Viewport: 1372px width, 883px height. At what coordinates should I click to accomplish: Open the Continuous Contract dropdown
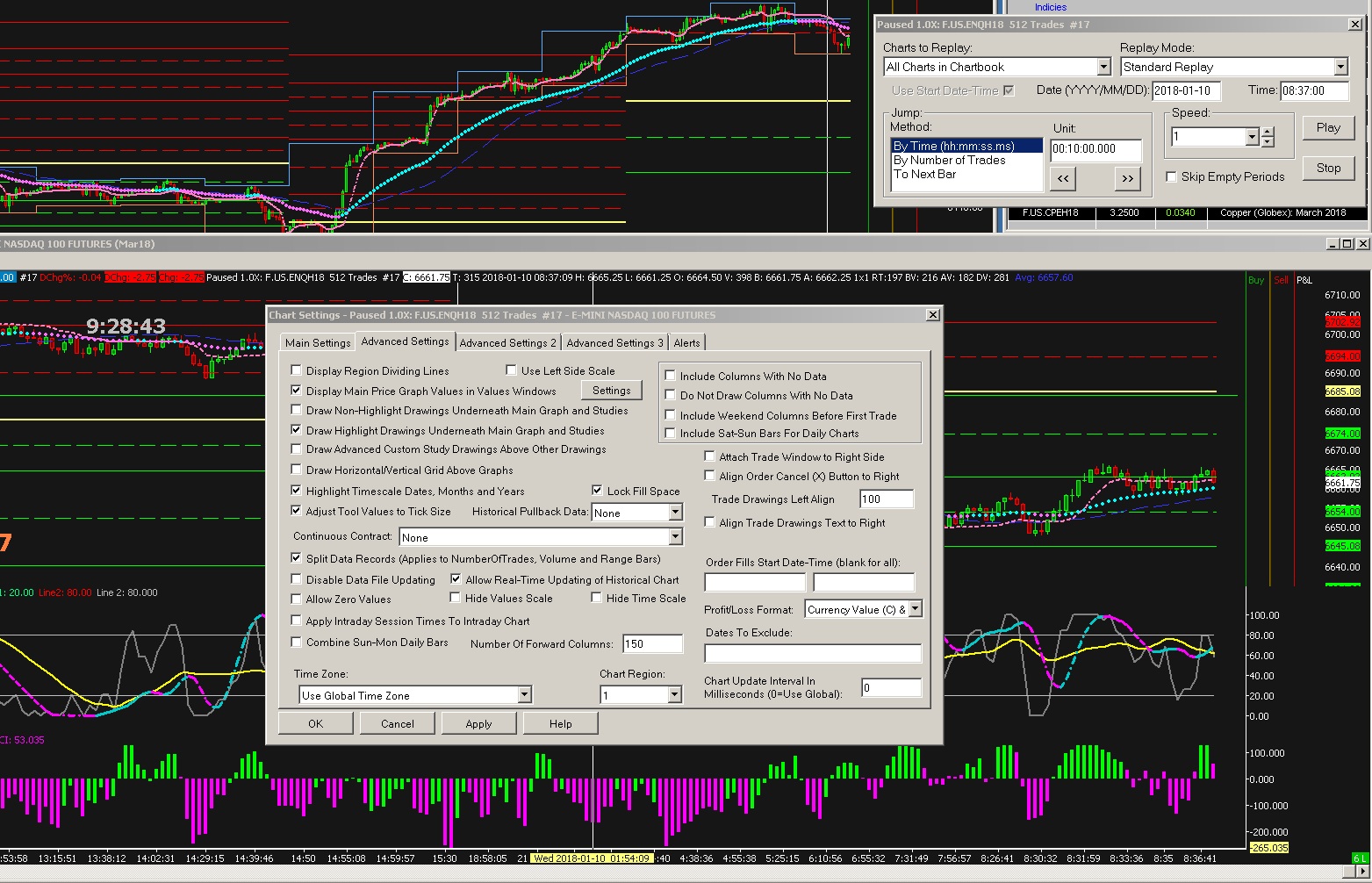(x=675, y=537)
